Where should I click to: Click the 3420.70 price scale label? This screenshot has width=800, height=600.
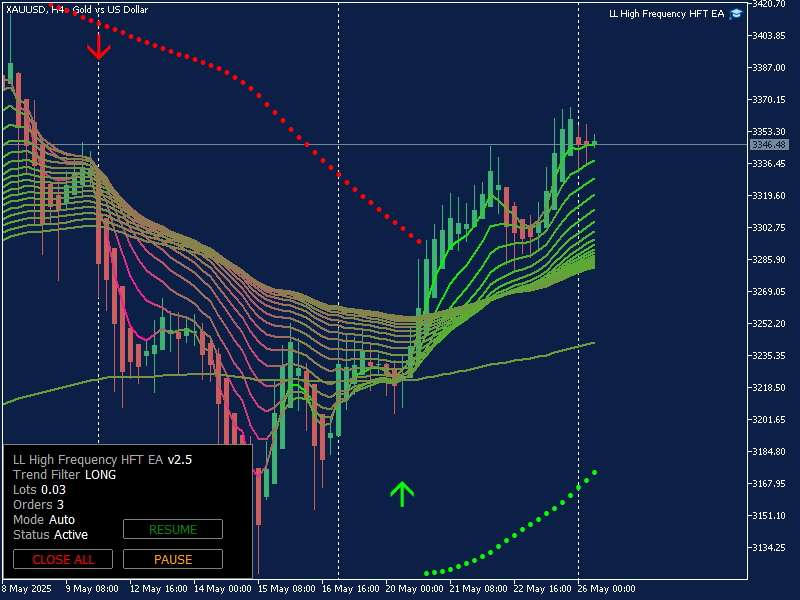point(769,4)
